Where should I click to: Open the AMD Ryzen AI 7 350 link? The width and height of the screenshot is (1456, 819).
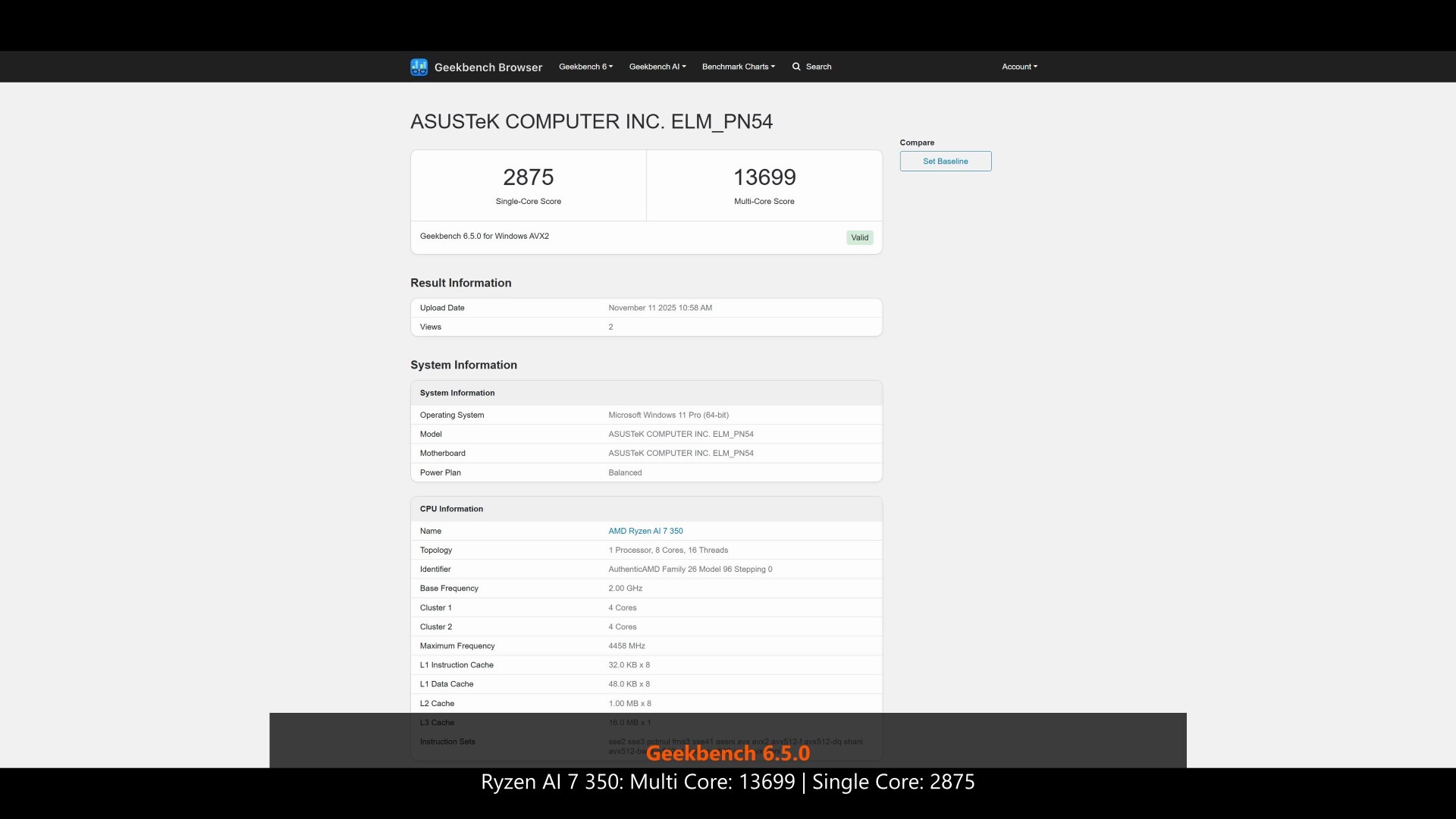(645, 531)
